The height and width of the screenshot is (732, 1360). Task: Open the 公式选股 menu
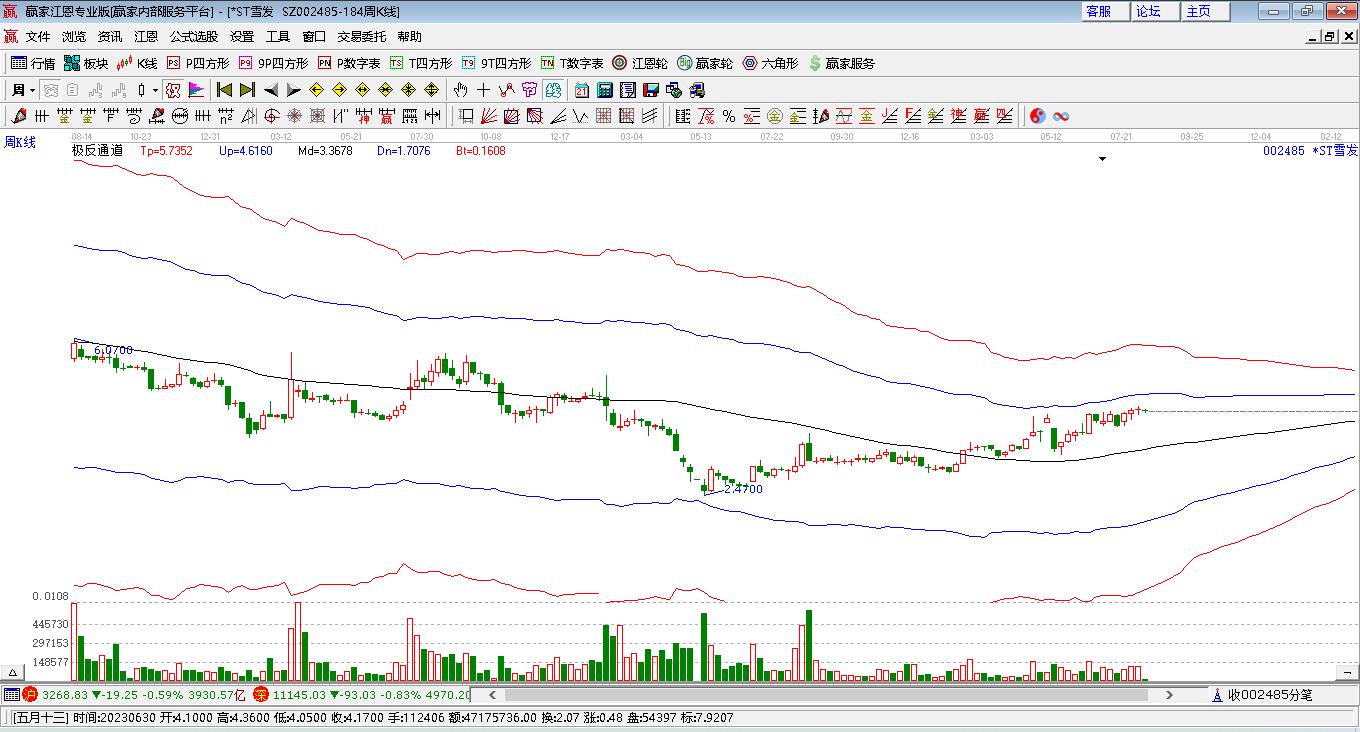[193, 37]
